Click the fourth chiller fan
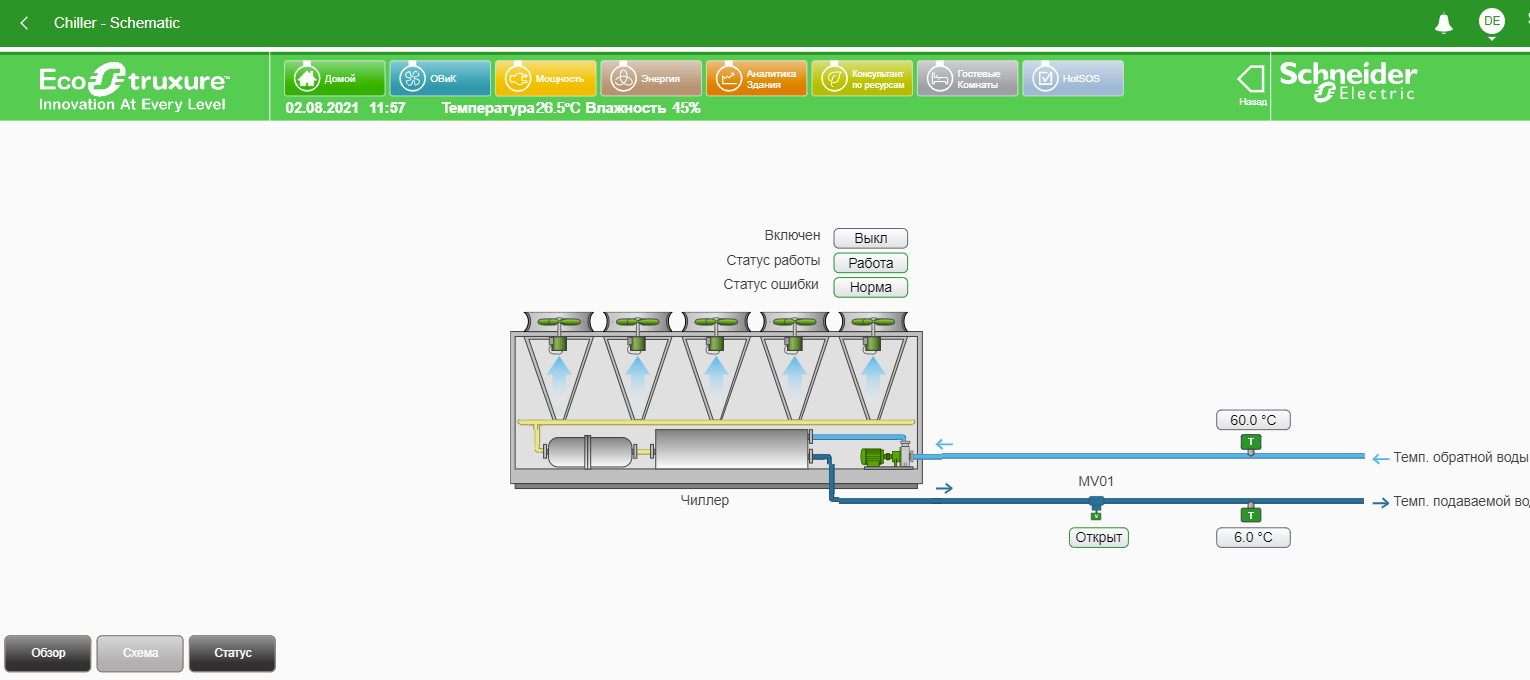Screen dimensions: 1530x680 pos(794,323)
